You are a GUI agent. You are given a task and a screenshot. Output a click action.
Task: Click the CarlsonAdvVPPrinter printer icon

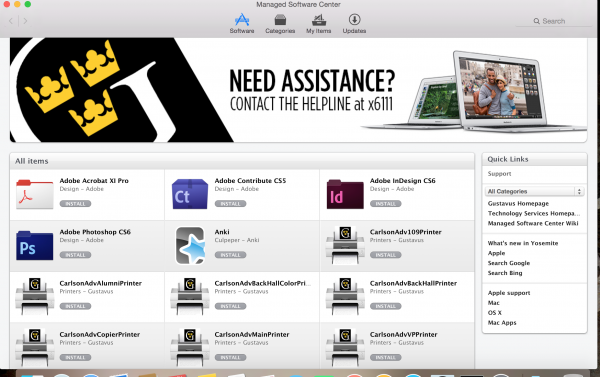tap(345, 348)
